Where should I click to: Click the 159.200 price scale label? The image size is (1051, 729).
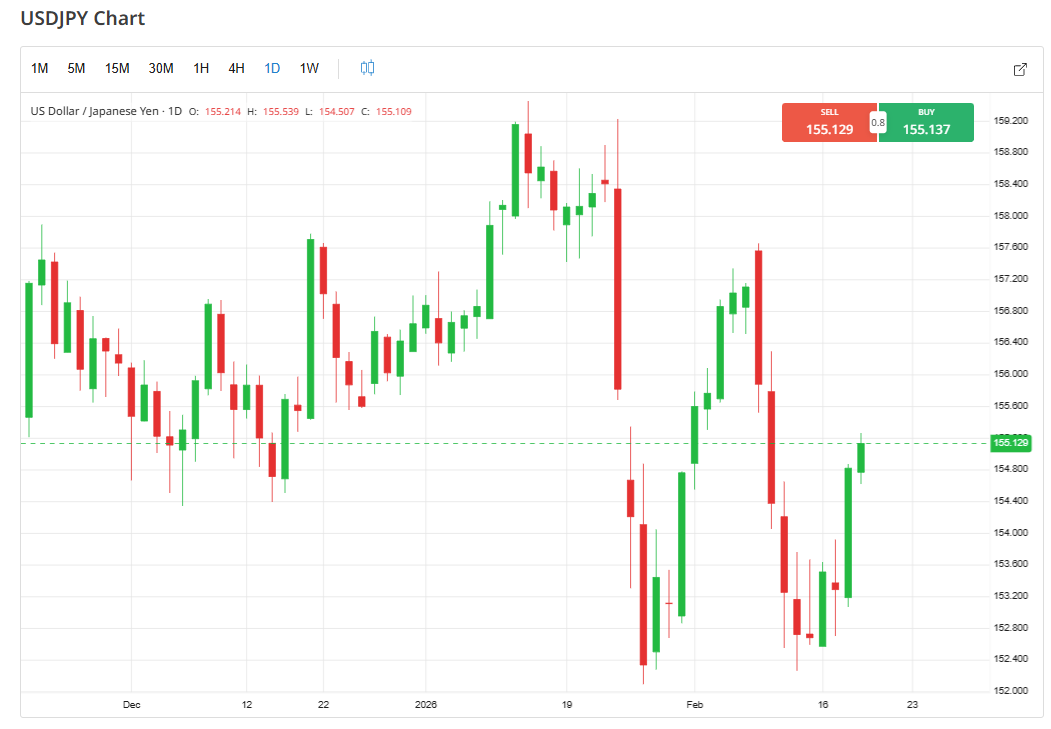tap(1011, 120)
